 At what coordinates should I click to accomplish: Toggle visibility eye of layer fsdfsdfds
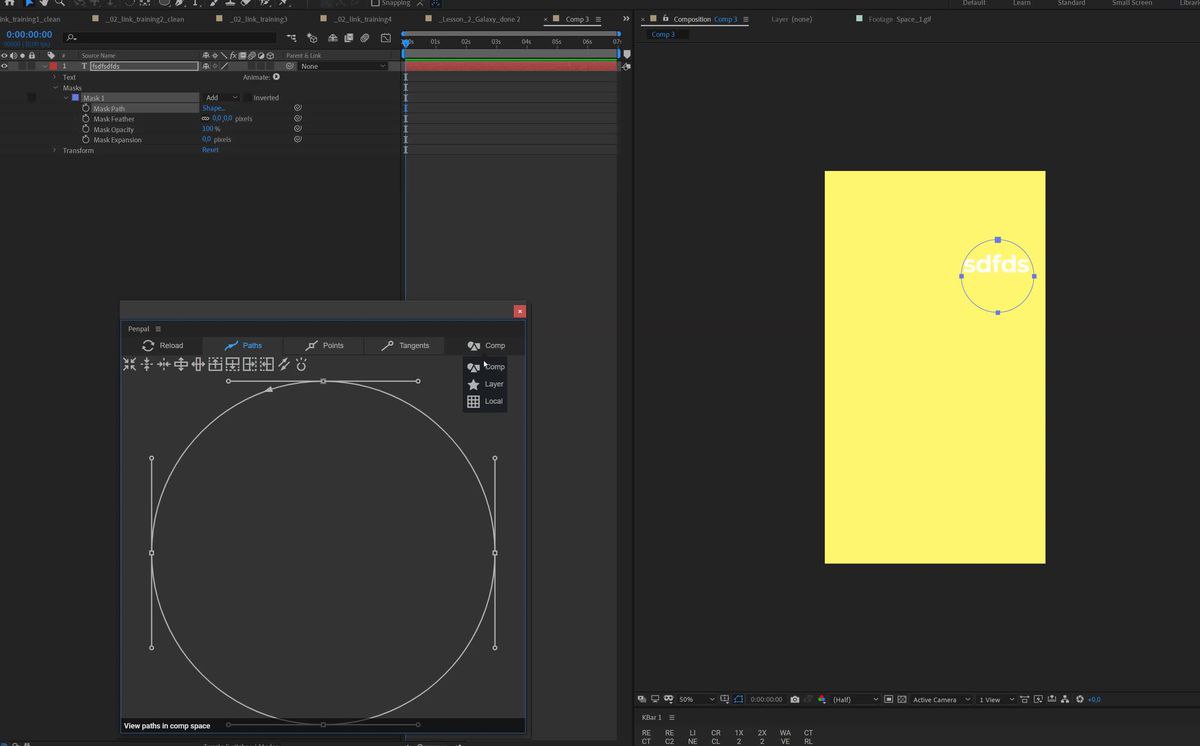pyautogui.click(x=5, y=66)
